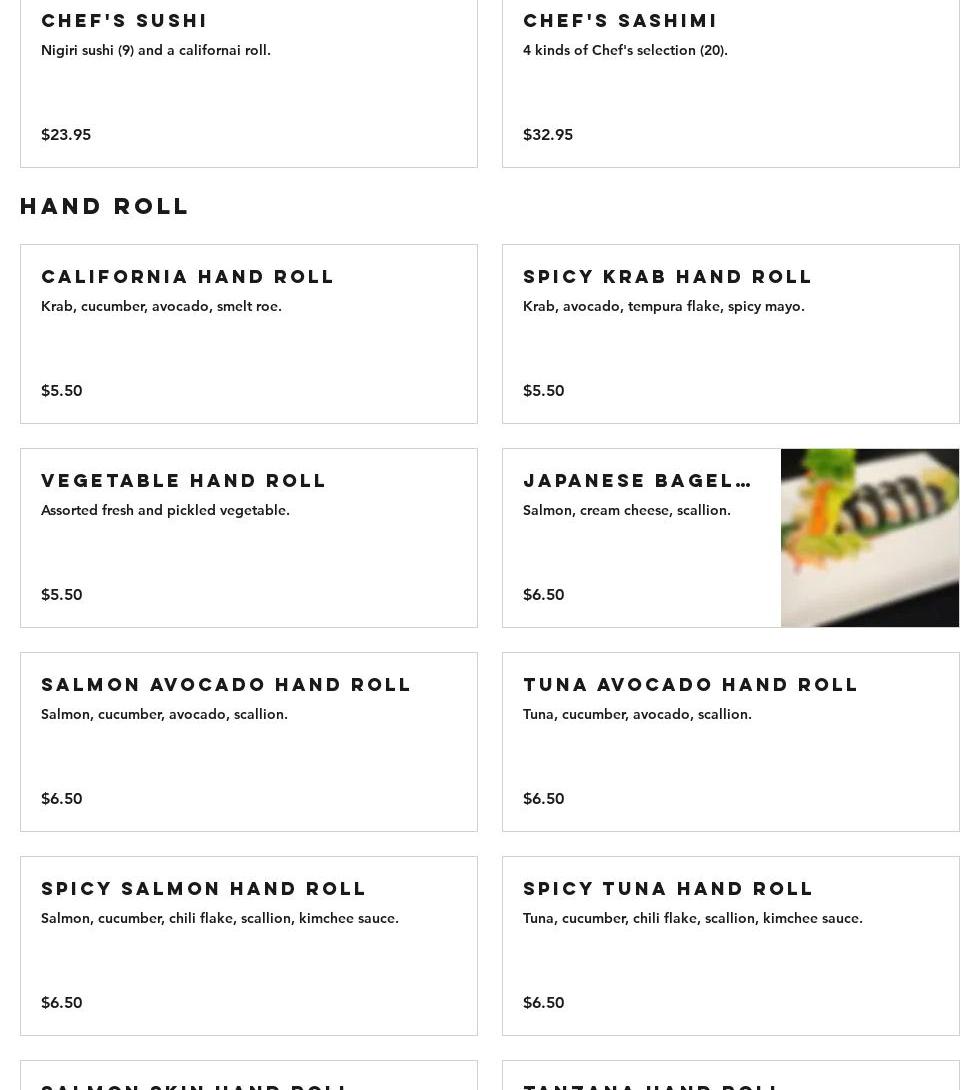Viewport: 965px width, 1090px height.
Task: Click the Spicy Tuna Hand Roll ingredients text
Action: [692, 918]
